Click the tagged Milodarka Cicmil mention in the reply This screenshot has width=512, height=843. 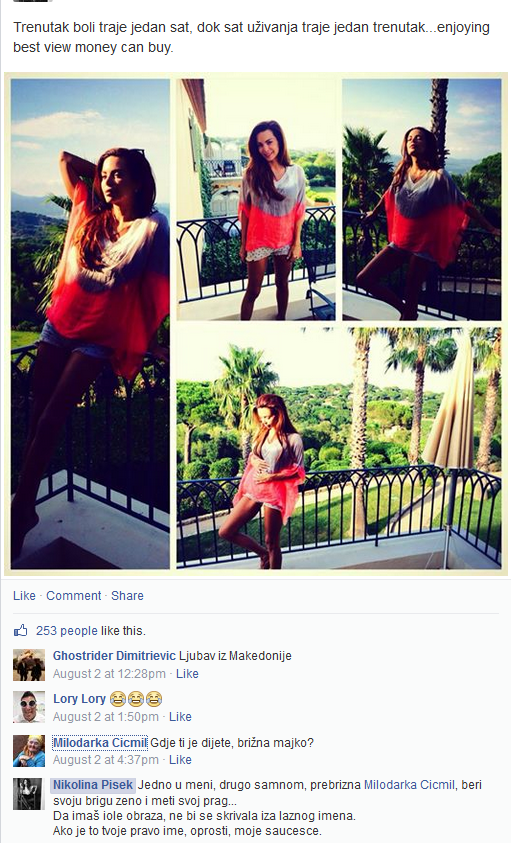coord(409,785)
